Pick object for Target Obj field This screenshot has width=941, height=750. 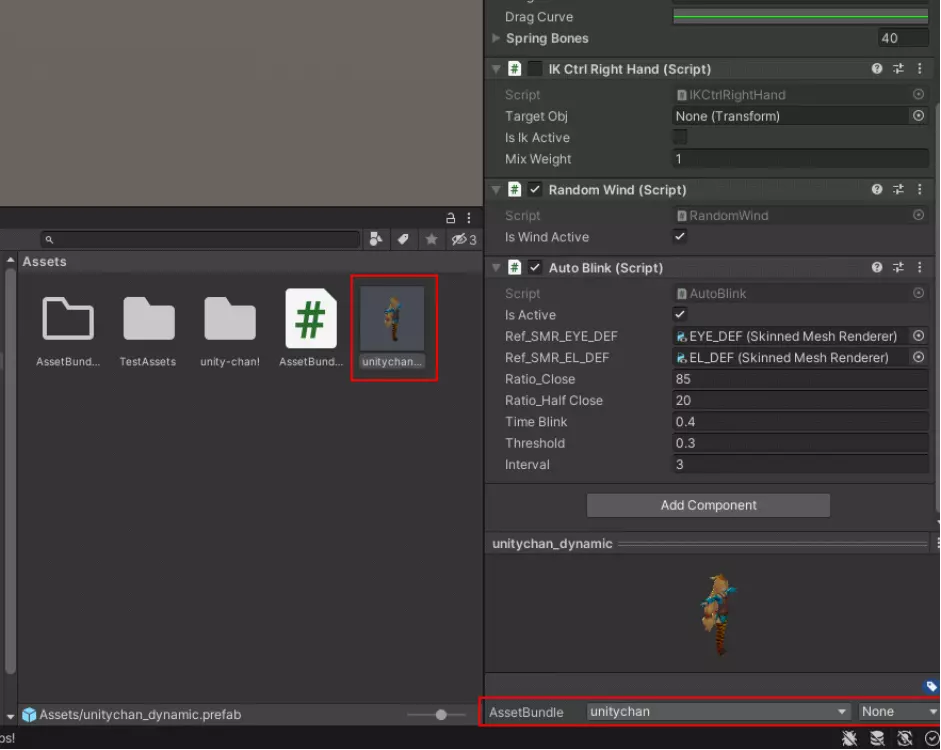pos(918,116)
